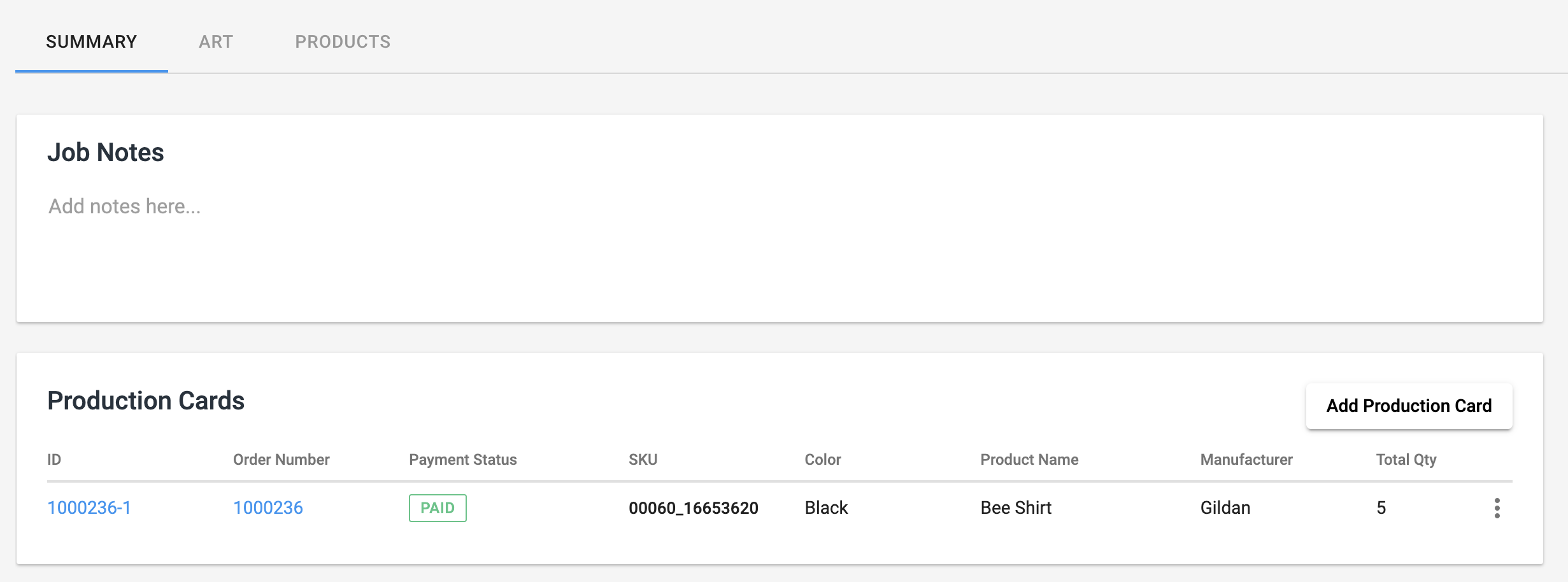1568x582 pixels.
Task: Open production card ID 1000236-1 link
Action: tap(89, 508)
